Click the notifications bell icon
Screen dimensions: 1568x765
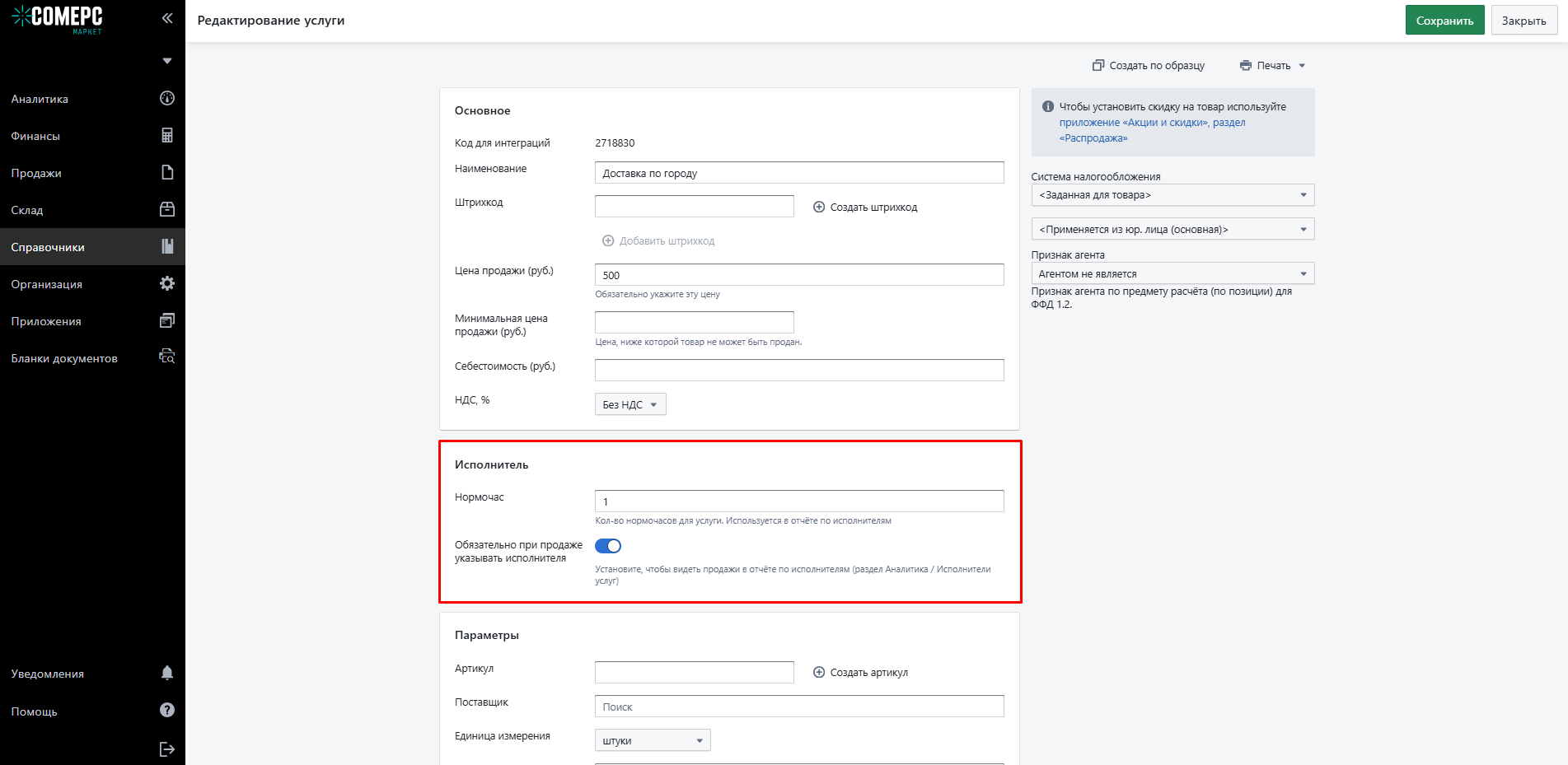point(167,674)
